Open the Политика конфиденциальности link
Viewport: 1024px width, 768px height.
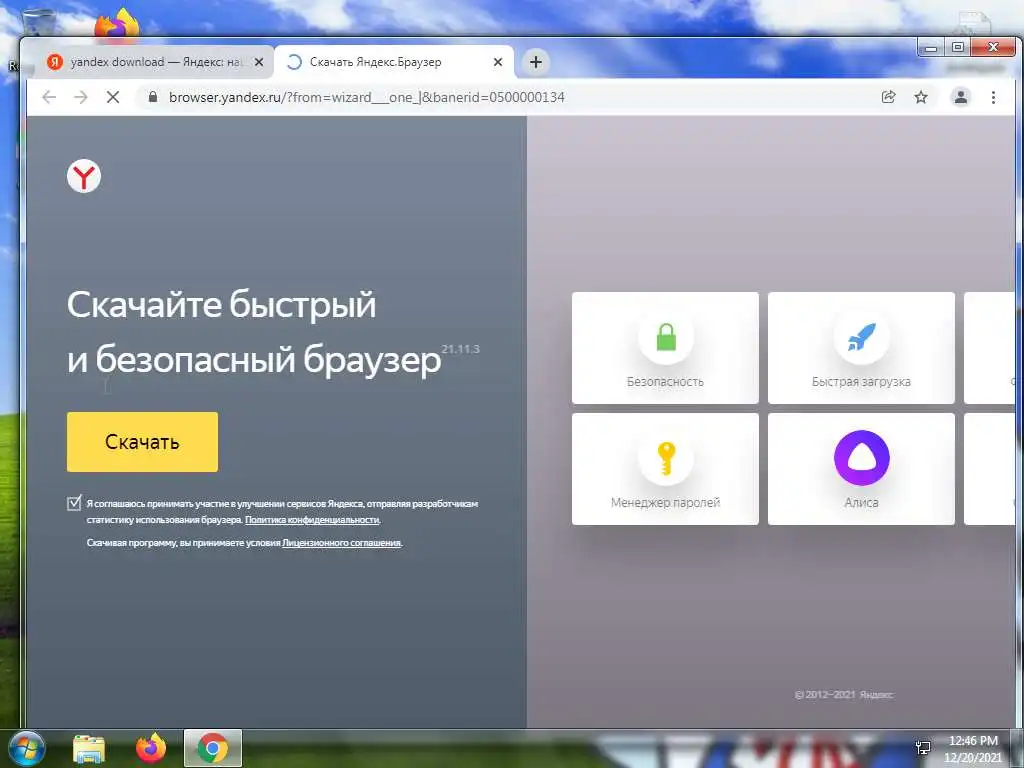pyautogui.click(x=312, y=520)
